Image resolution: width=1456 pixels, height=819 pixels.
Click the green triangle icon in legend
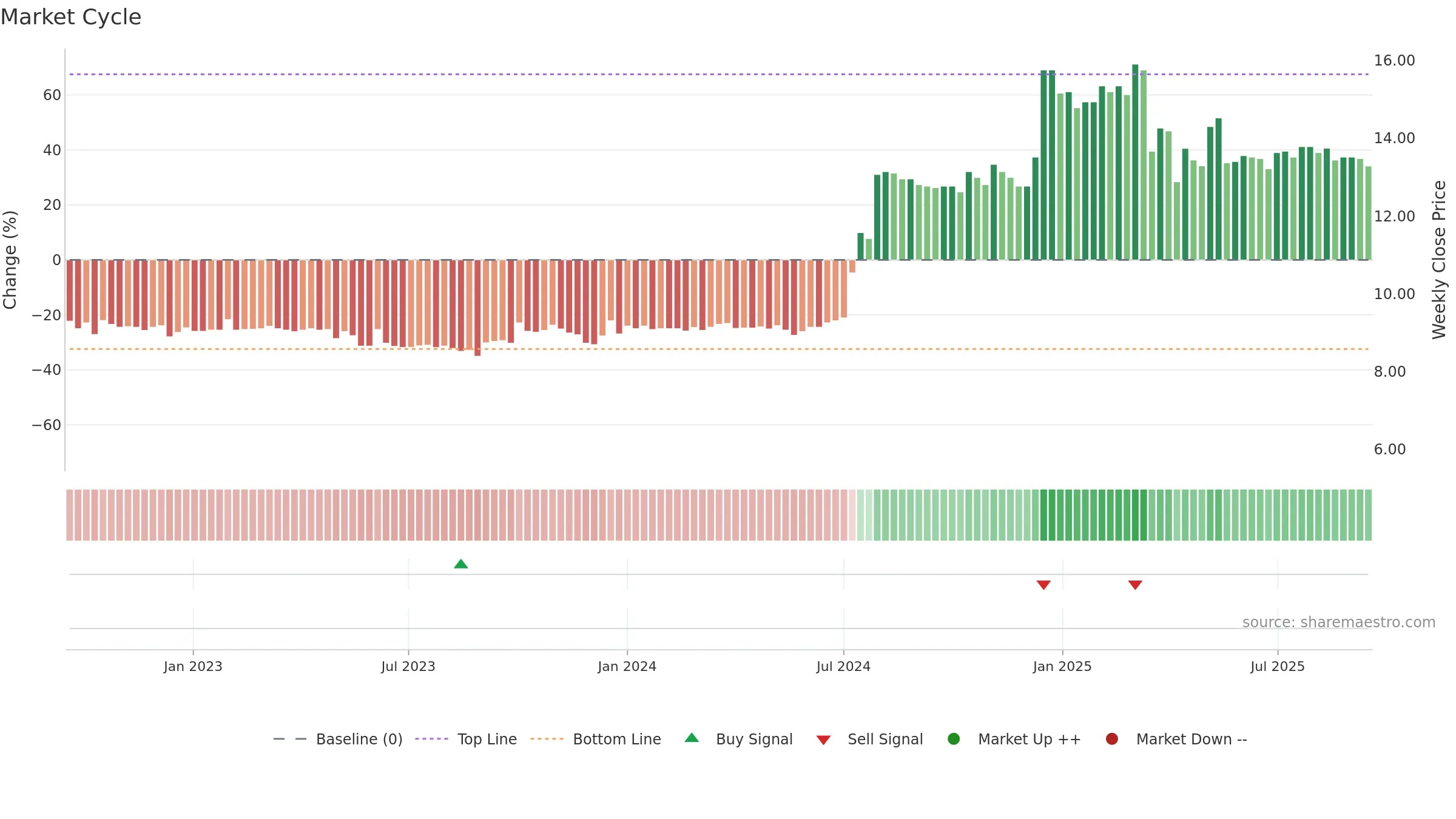click(x=692, y=738)
